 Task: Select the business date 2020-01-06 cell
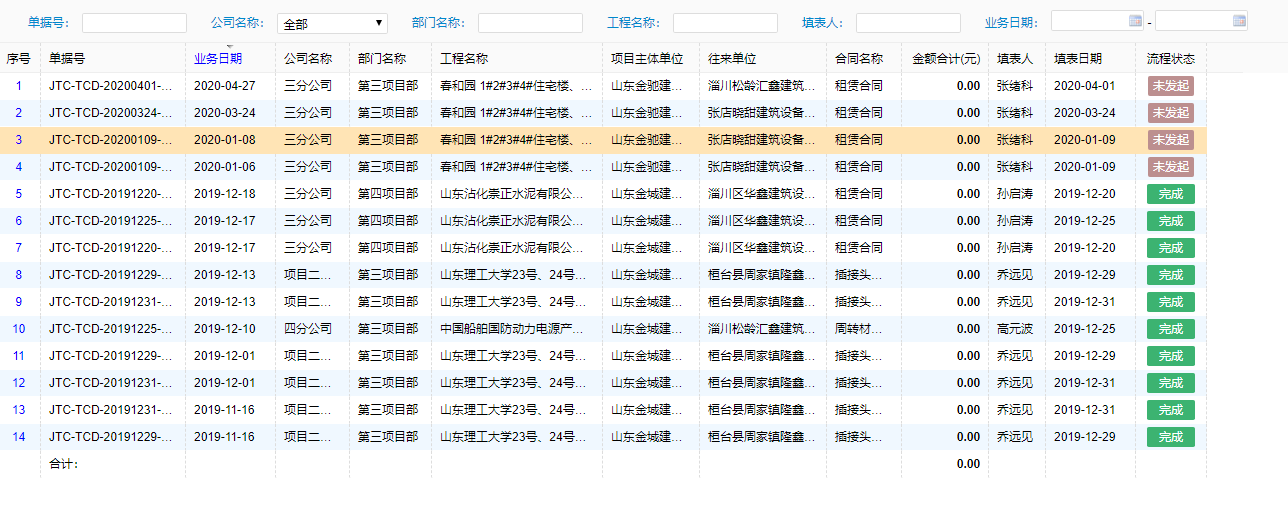click(x=225, y=167)
